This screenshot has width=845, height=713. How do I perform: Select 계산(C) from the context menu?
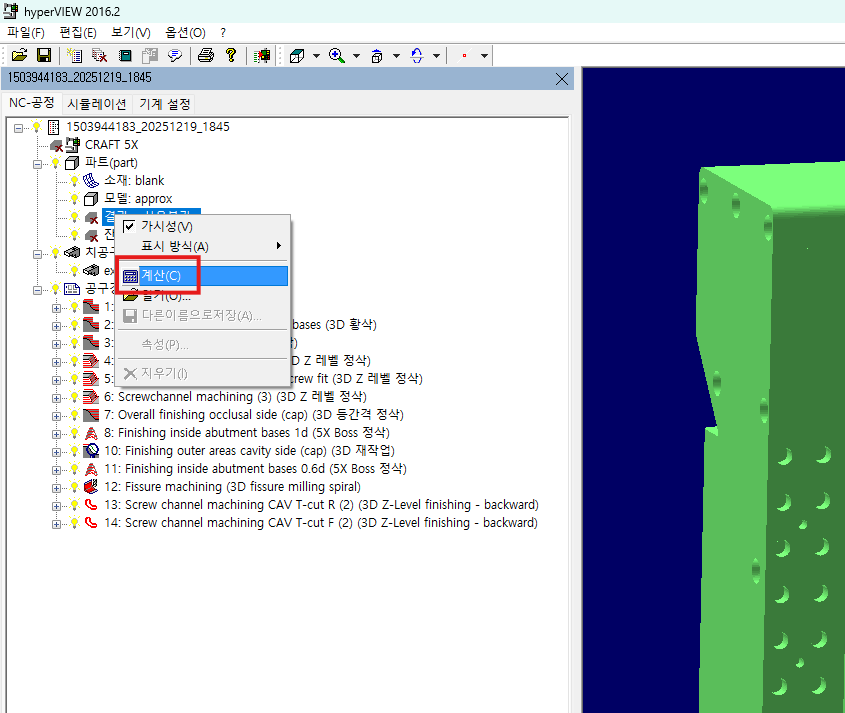coord(161,275)
